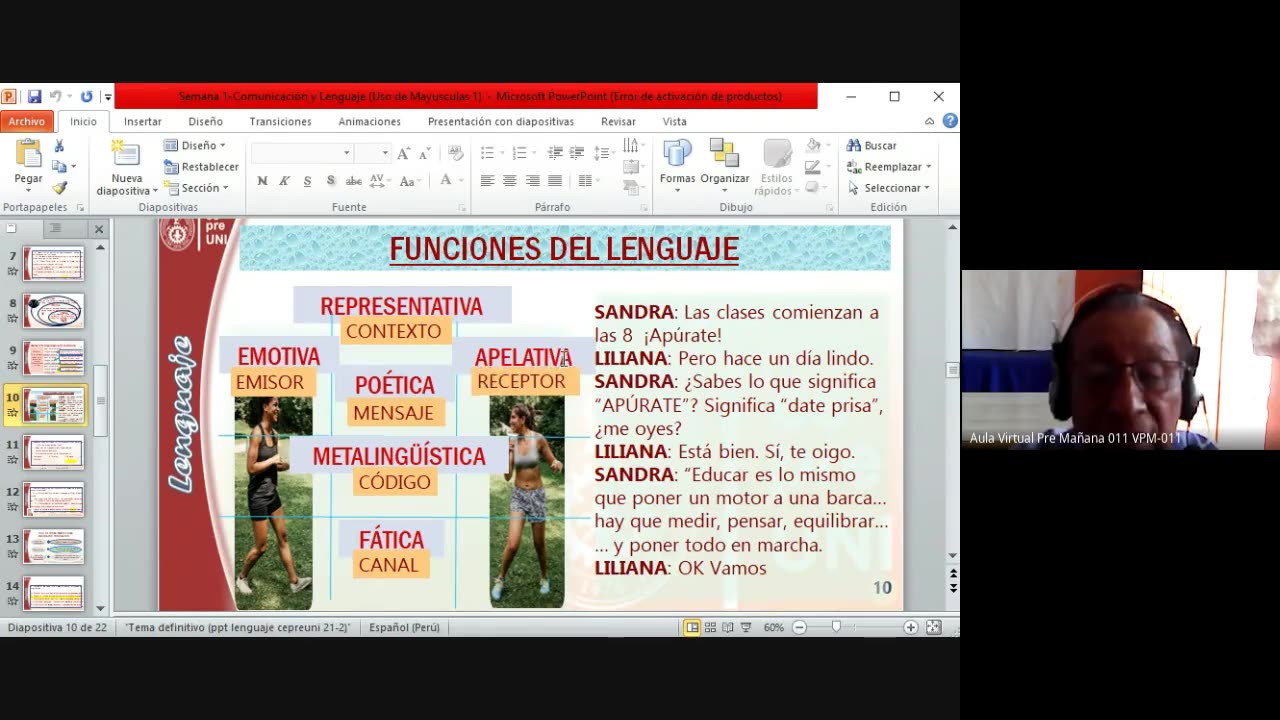
Task: Open the font name combo box
Action: (302, 153)
